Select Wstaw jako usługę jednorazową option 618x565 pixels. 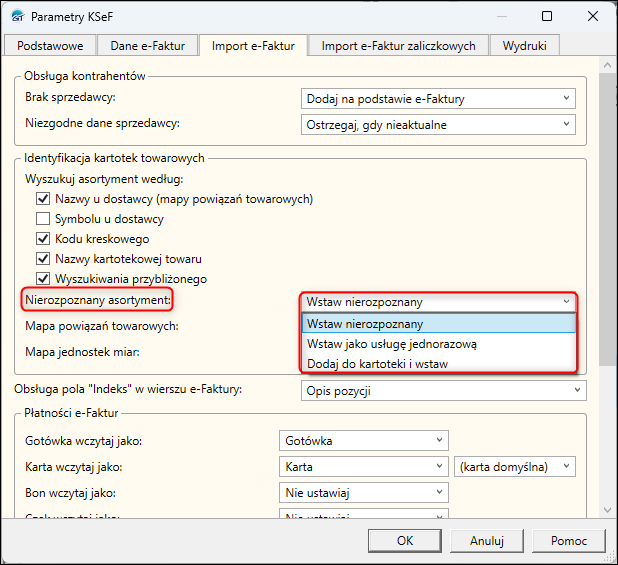[x=392, y=344]
